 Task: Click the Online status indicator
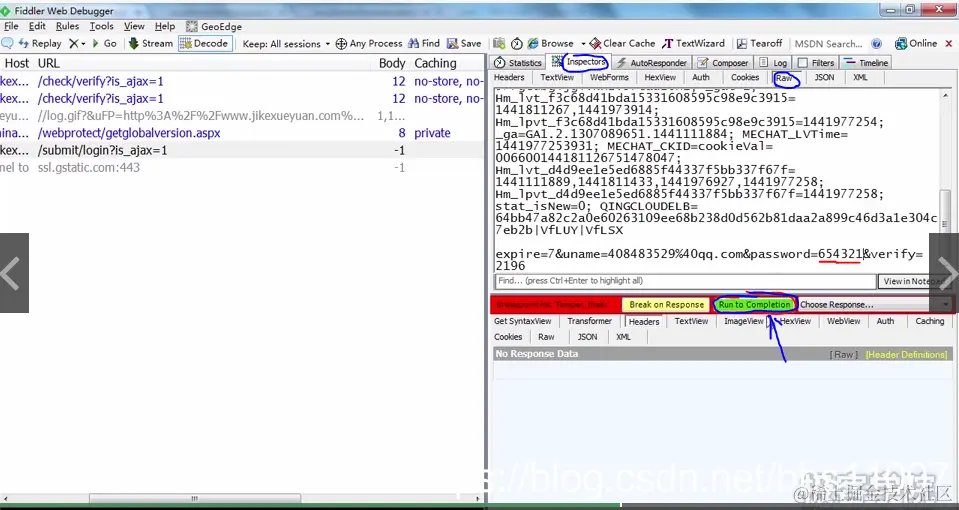click(x=916, y=43)
